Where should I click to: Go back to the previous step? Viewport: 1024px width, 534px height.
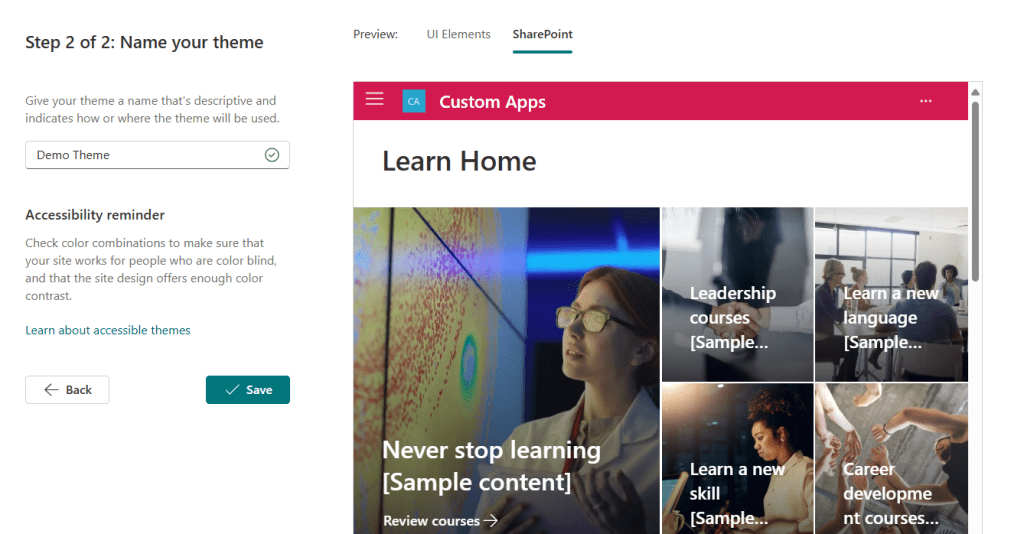click(x=67, y=390)
